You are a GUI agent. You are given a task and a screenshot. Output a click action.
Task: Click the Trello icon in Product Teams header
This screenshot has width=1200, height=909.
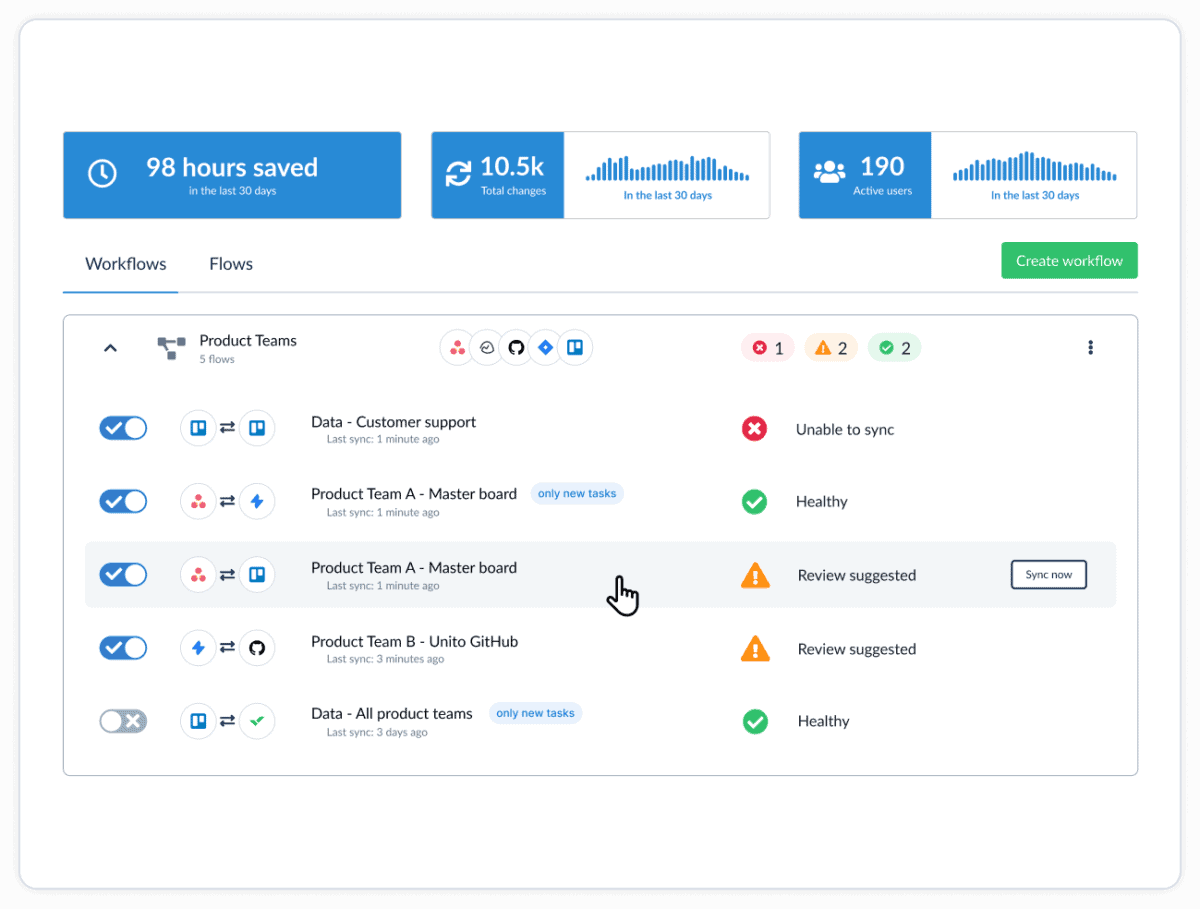click(575, 347)
